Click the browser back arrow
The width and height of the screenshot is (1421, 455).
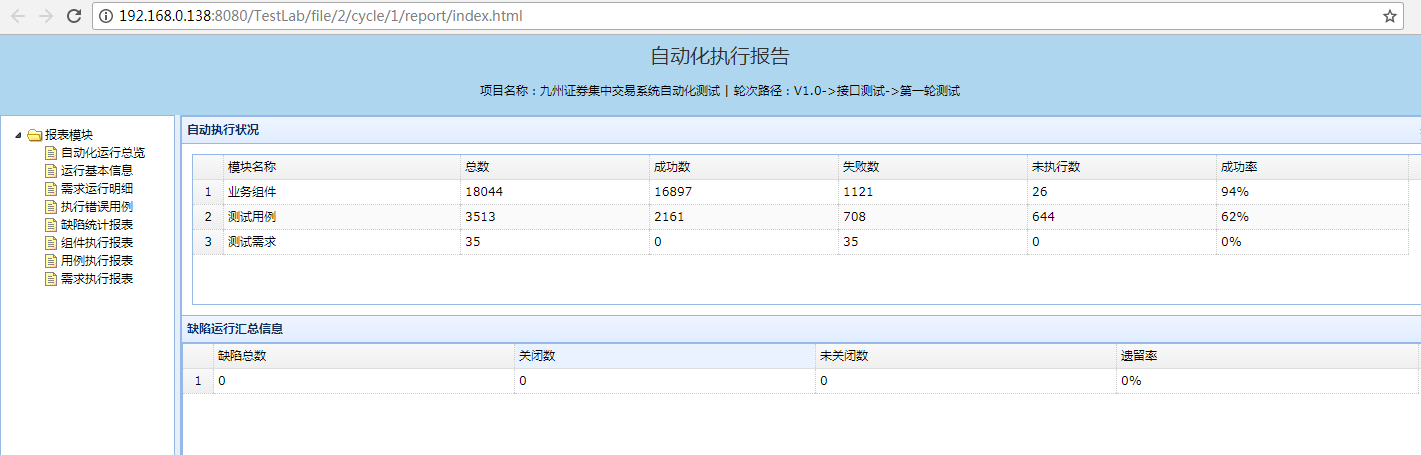pyautogui.click(x=18, y=16)
